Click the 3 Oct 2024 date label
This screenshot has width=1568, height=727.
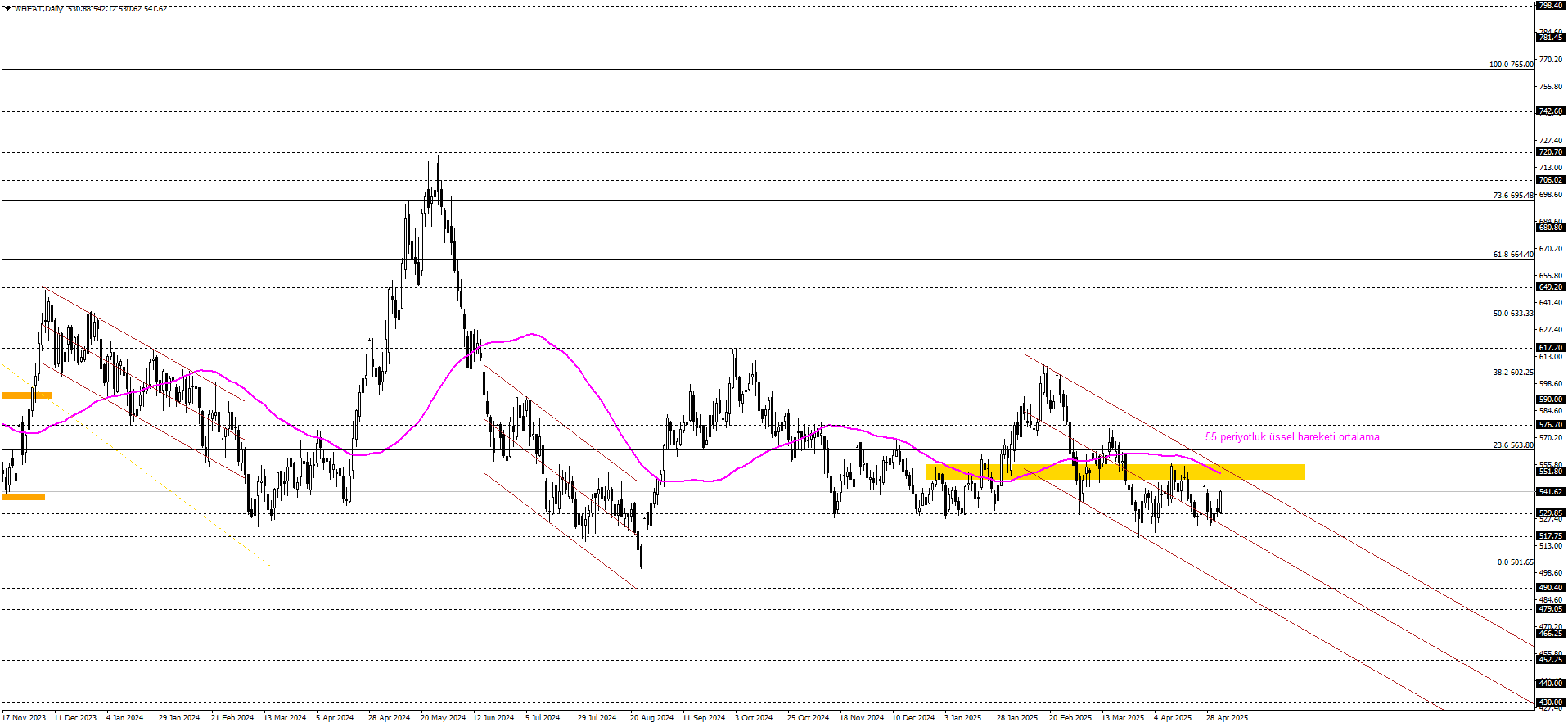click(754, 718)
